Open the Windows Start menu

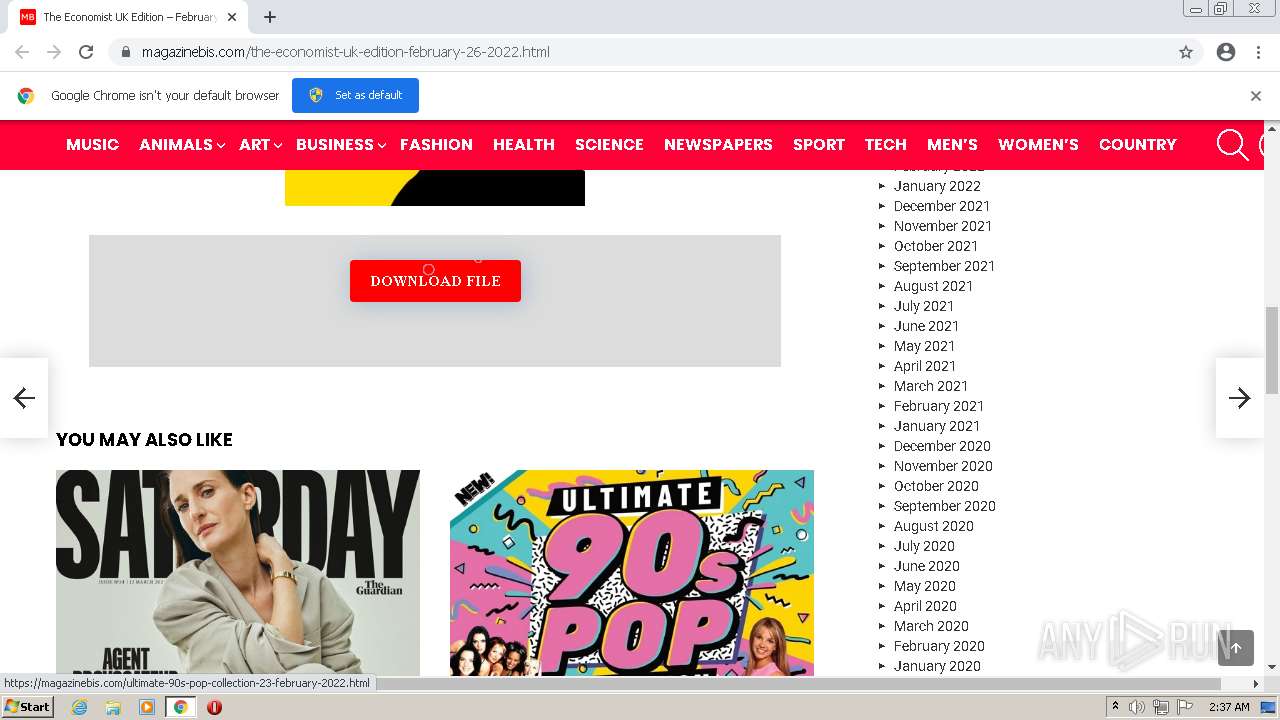tap(28, 707)
